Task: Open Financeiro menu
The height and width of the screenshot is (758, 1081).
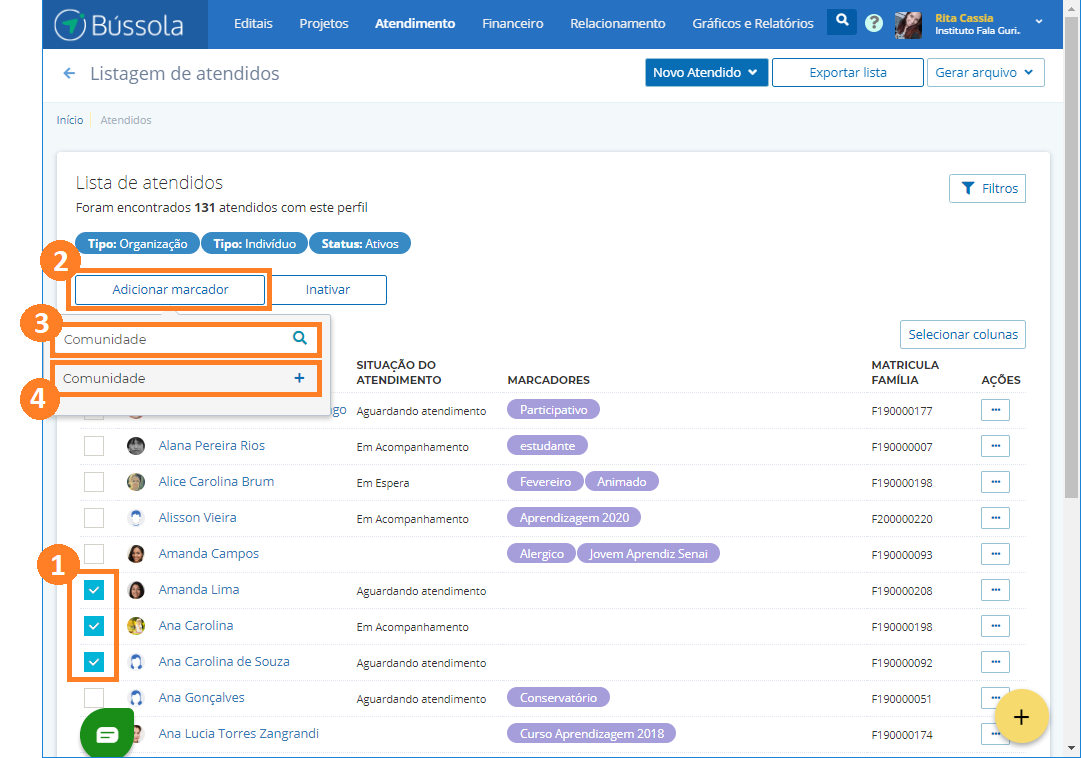Action: pyautogui.click(x=512, y=23)
